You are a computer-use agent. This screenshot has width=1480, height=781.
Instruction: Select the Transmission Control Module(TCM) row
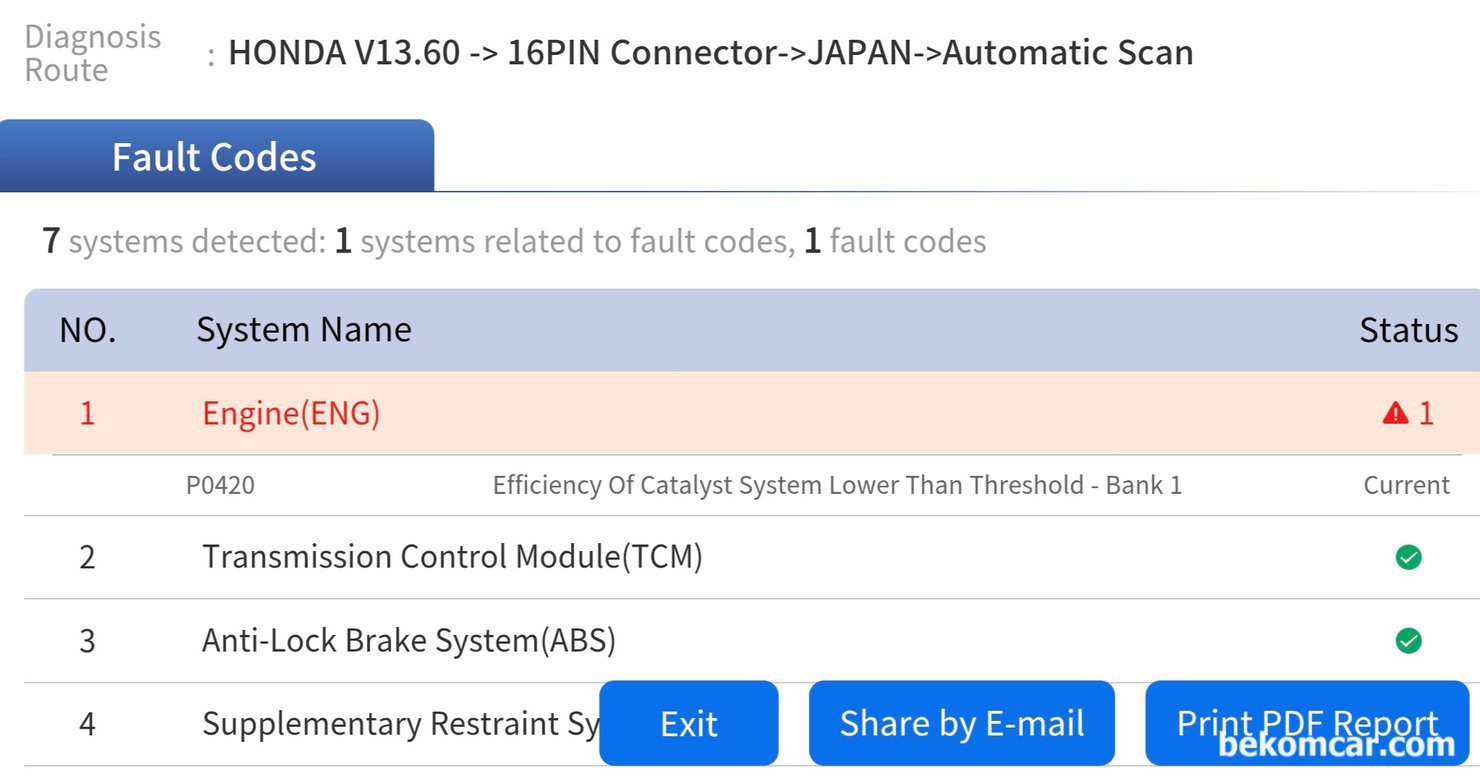tap(452, 557)
